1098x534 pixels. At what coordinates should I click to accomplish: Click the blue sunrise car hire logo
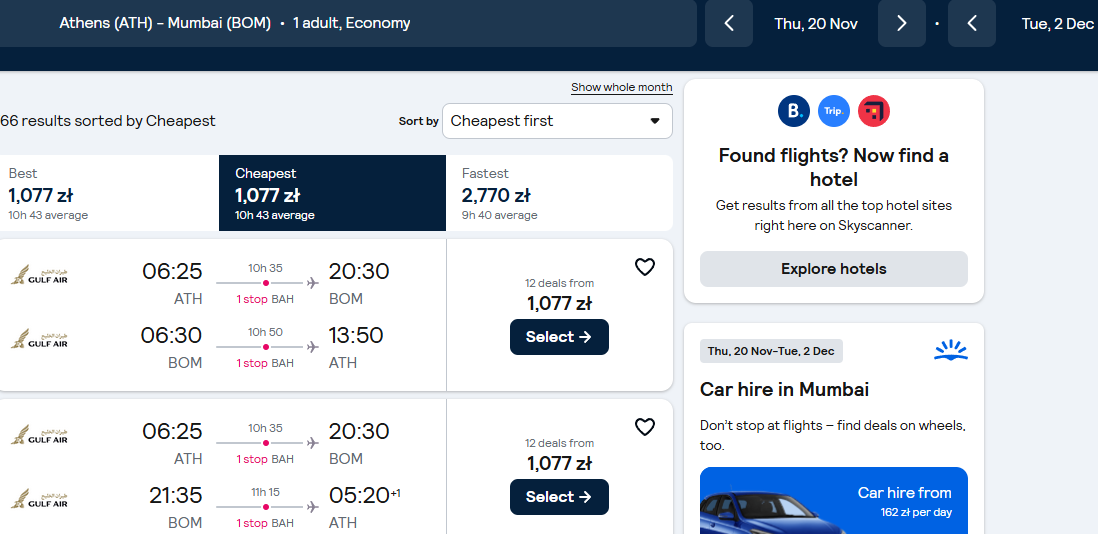pos(951,350)
